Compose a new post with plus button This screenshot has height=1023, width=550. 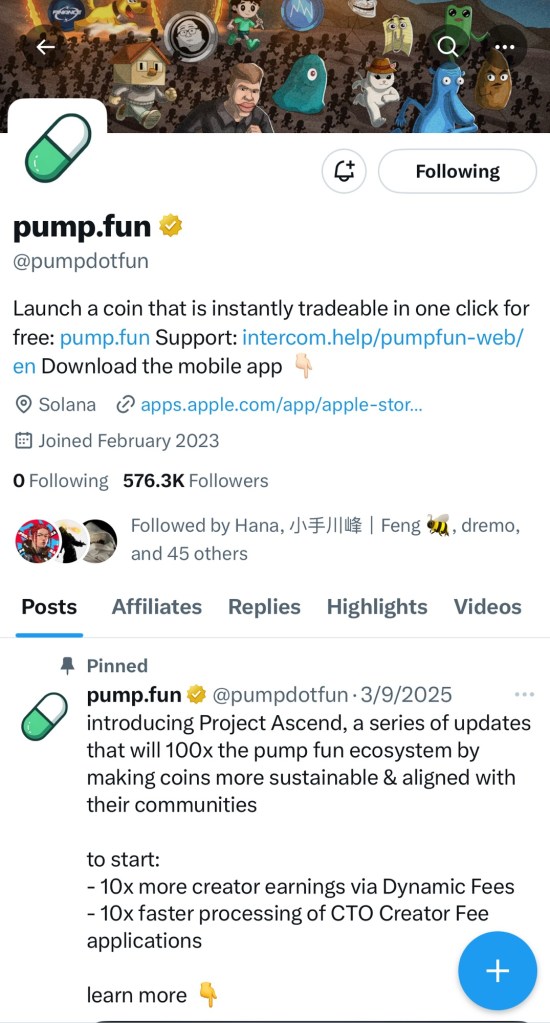pos(498,971)
